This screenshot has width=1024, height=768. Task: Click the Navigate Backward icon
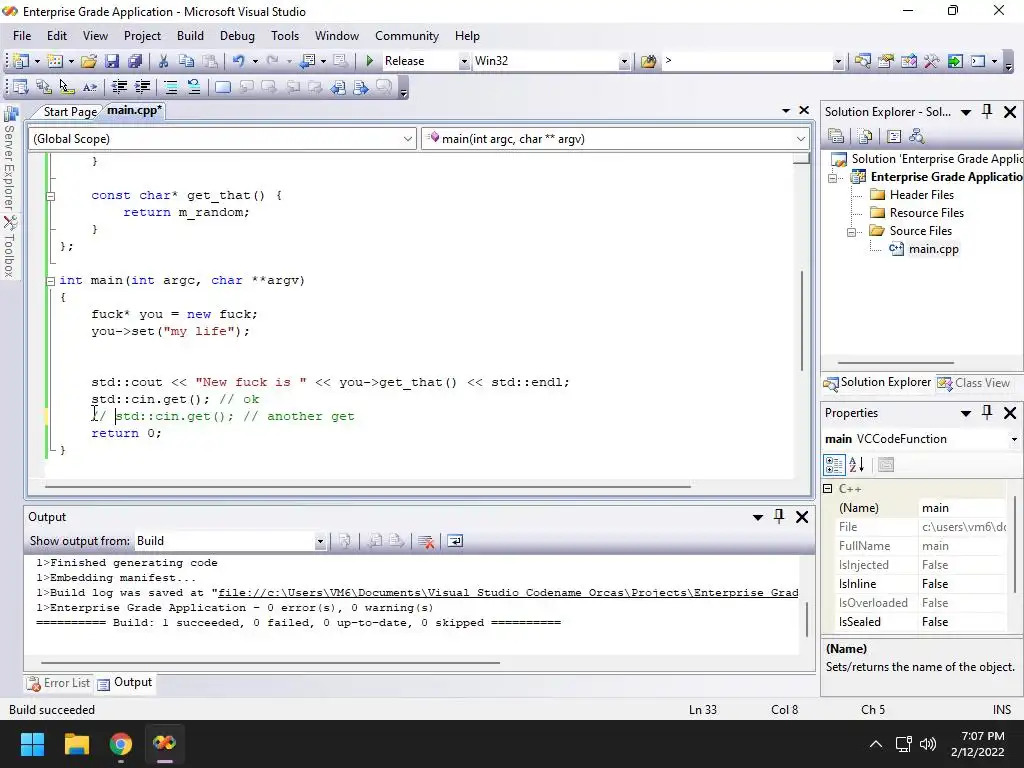coord(307,61)
